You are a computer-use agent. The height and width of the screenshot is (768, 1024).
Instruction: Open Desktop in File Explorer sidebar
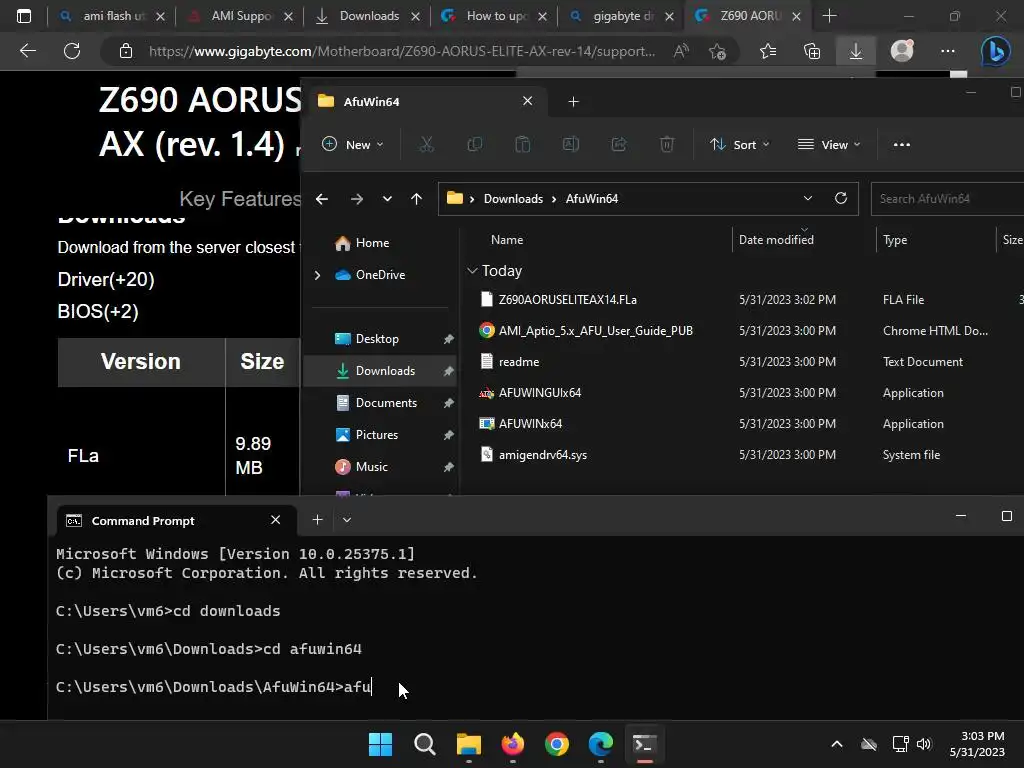point(377,339)
